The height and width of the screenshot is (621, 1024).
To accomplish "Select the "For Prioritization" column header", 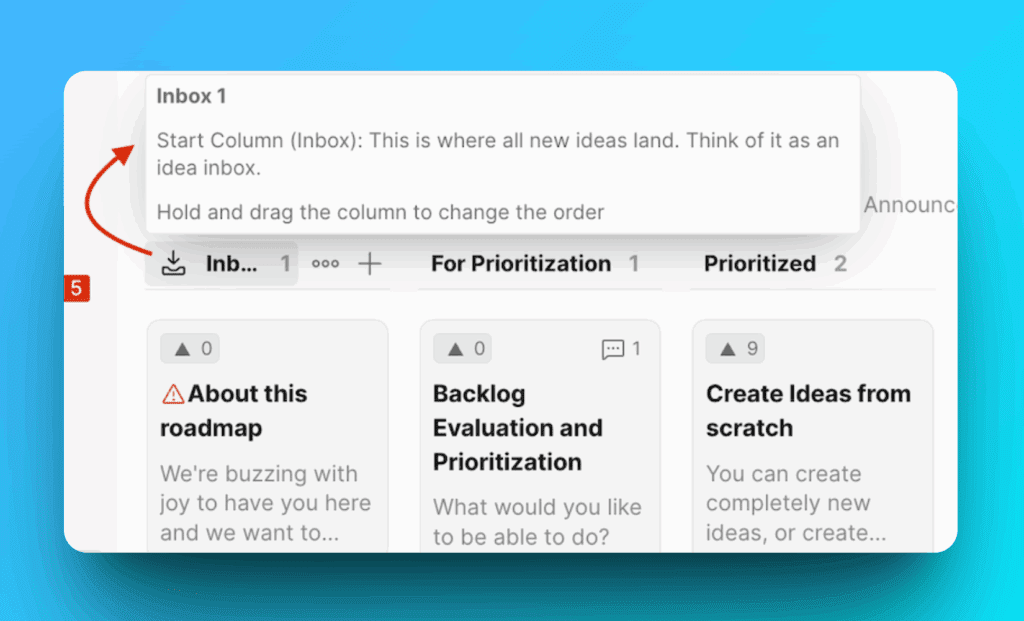I will (520, 264).
